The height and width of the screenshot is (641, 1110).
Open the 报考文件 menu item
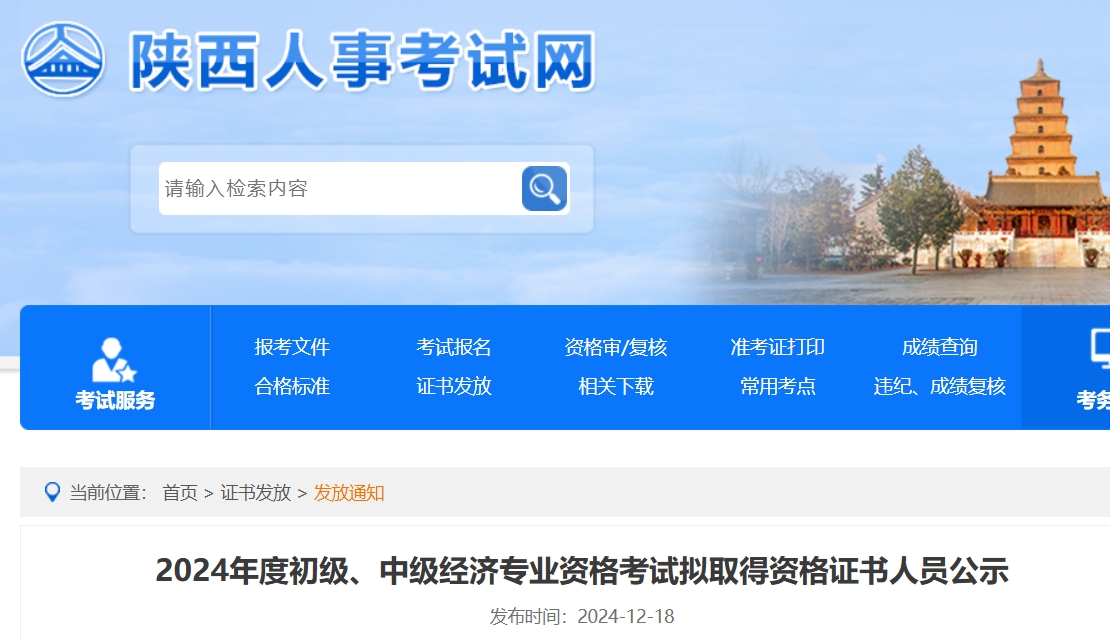(292, 347)
